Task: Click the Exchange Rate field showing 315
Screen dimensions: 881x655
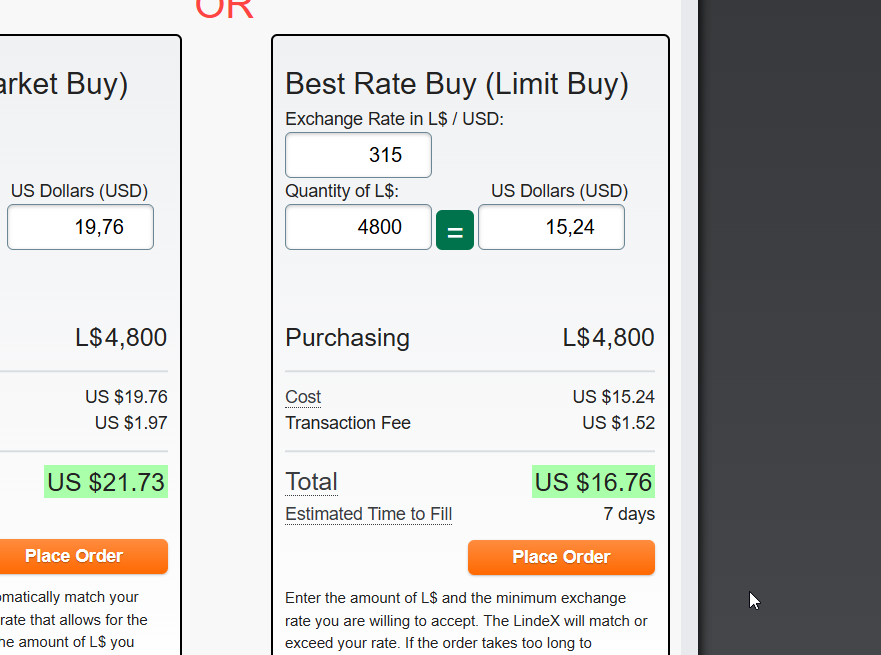Action: click(x=358, y=155)
